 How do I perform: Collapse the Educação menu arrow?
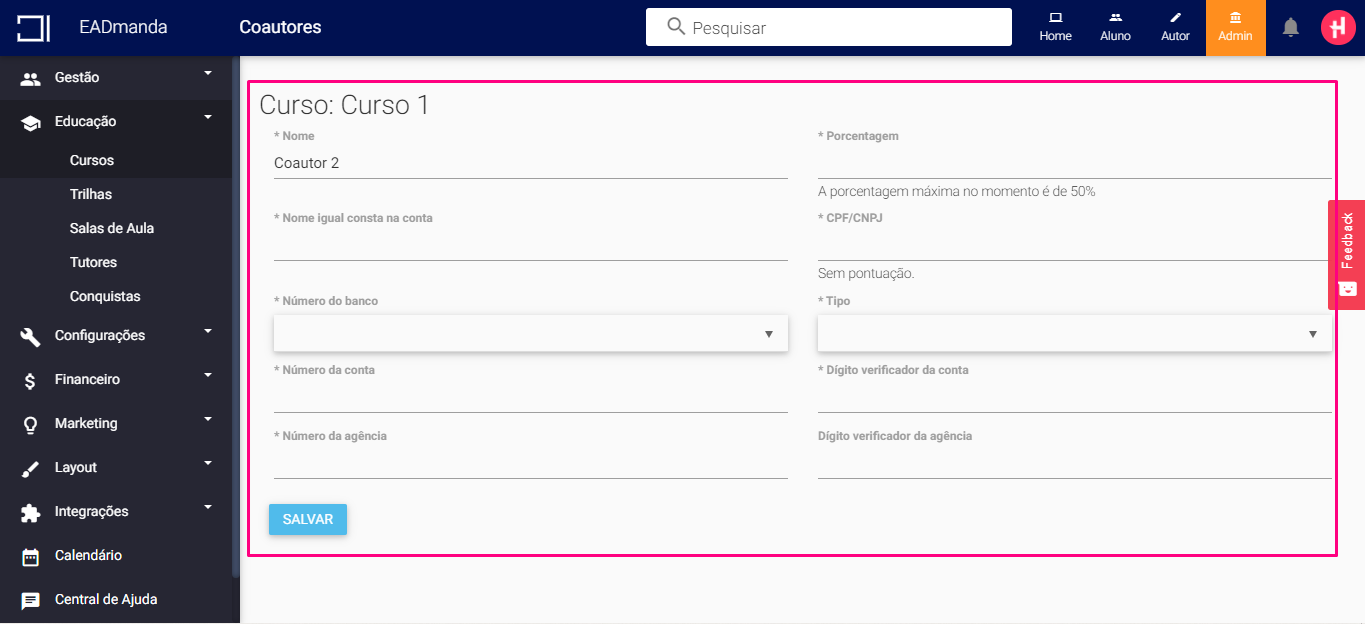coord(208,117)
